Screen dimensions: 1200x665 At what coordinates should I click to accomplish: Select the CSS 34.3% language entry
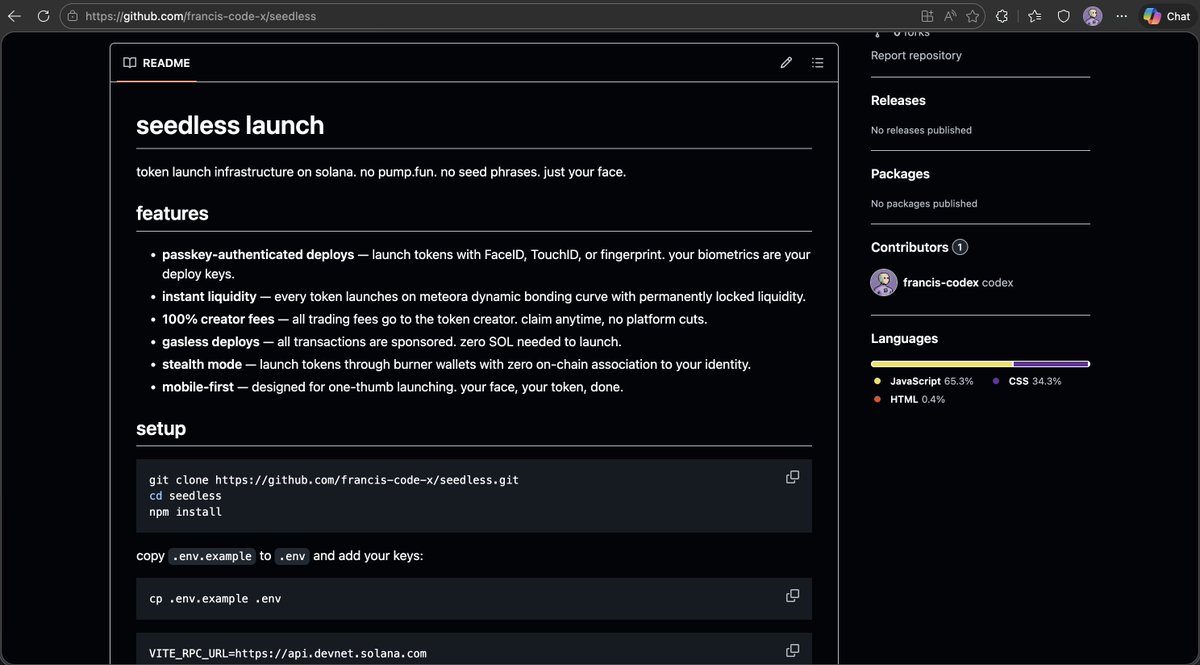point(1027,381)
